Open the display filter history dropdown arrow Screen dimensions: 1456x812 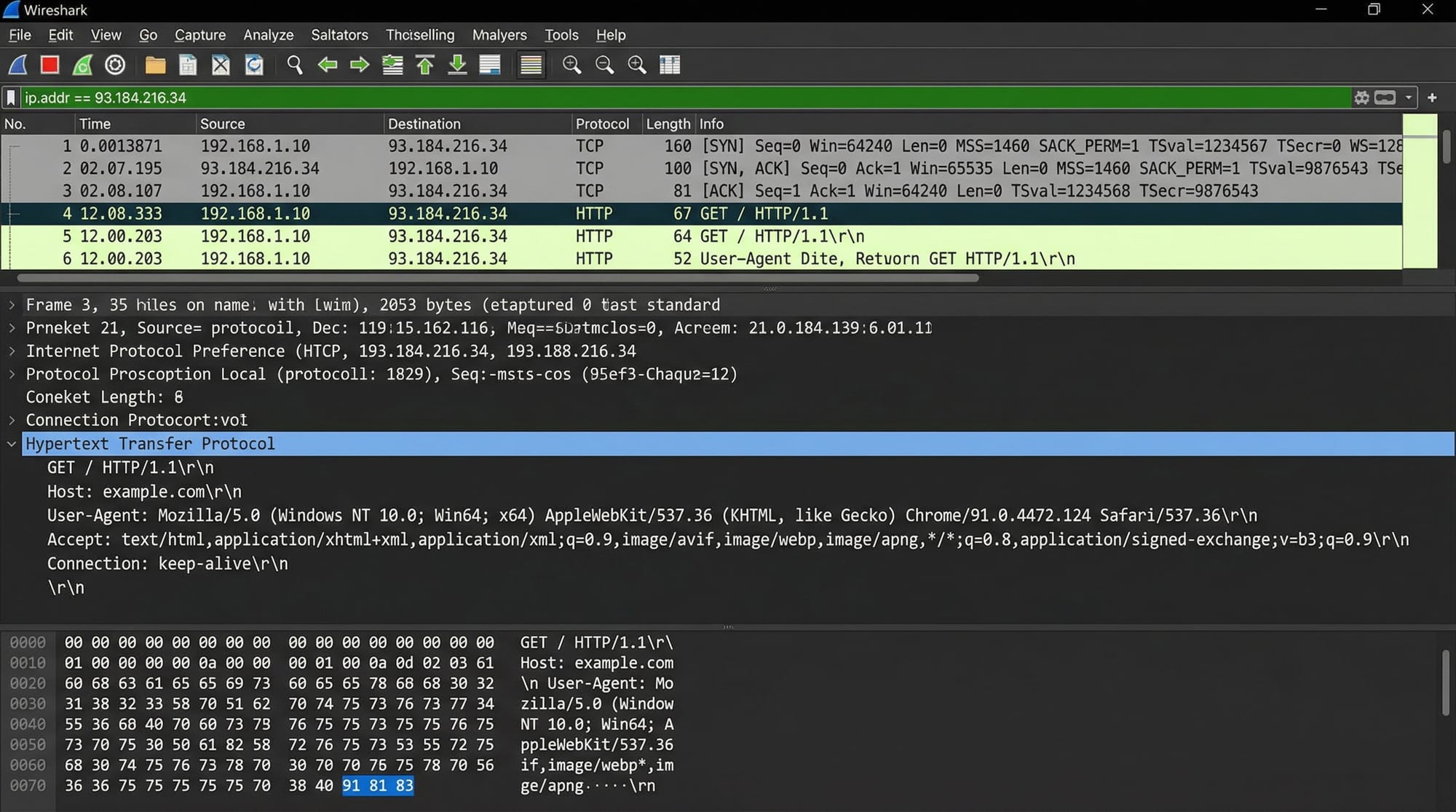pyautogui.click(x=1409, y=97)
